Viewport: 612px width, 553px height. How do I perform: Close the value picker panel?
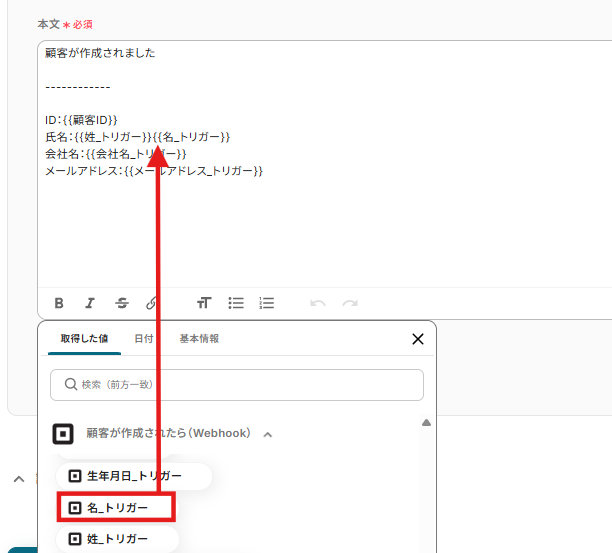click(x=418, y=339)
